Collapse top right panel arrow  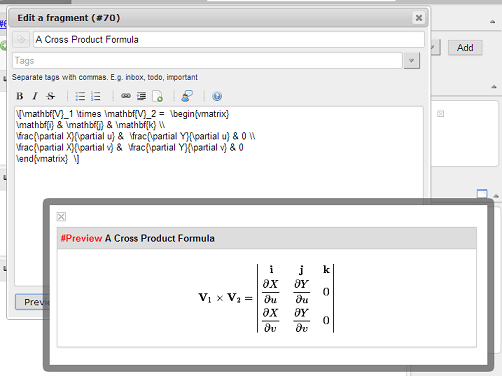[x=493, y=22]
